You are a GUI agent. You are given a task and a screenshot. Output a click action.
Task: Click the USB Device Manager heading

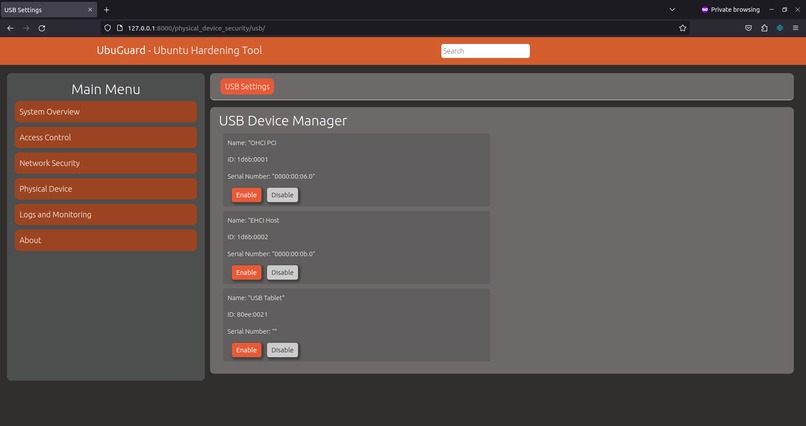(x=283, y=121)
